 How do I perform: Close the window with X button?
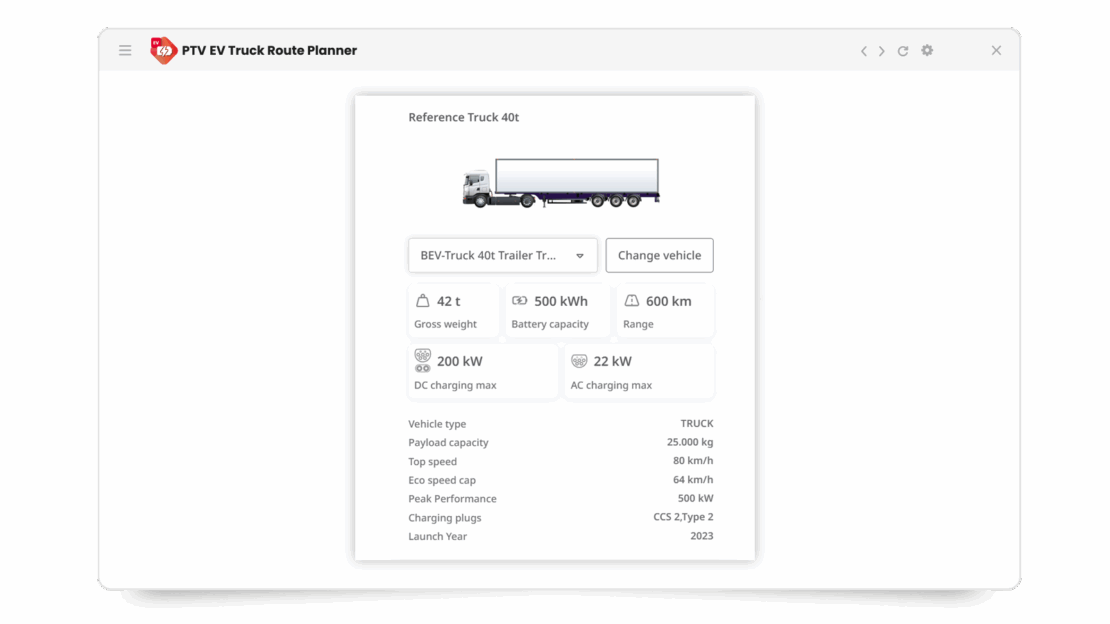pyautogui.click(x=996, y=50)
